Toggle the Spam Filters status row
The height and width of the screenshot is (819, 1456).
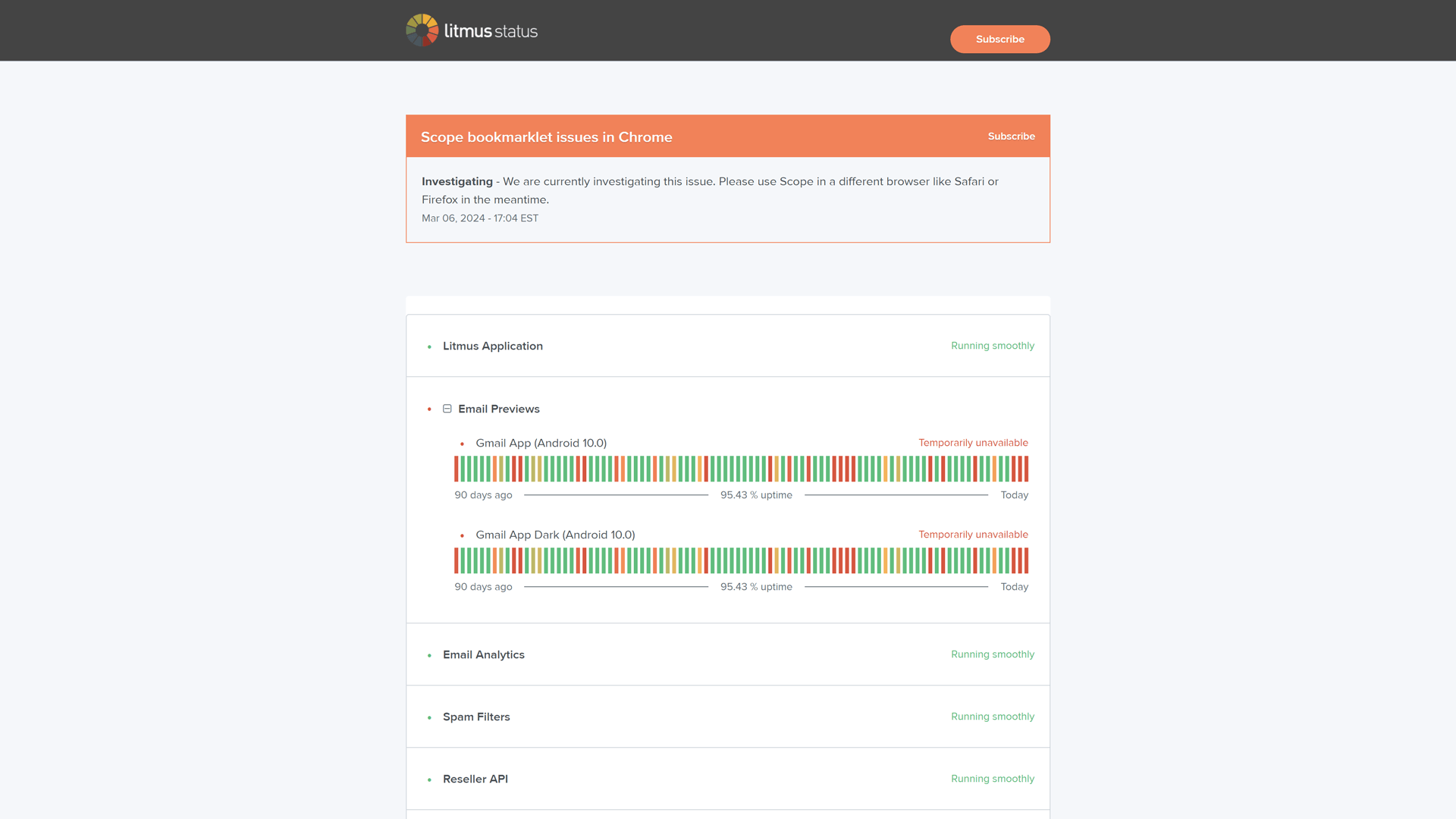[476, 717]
